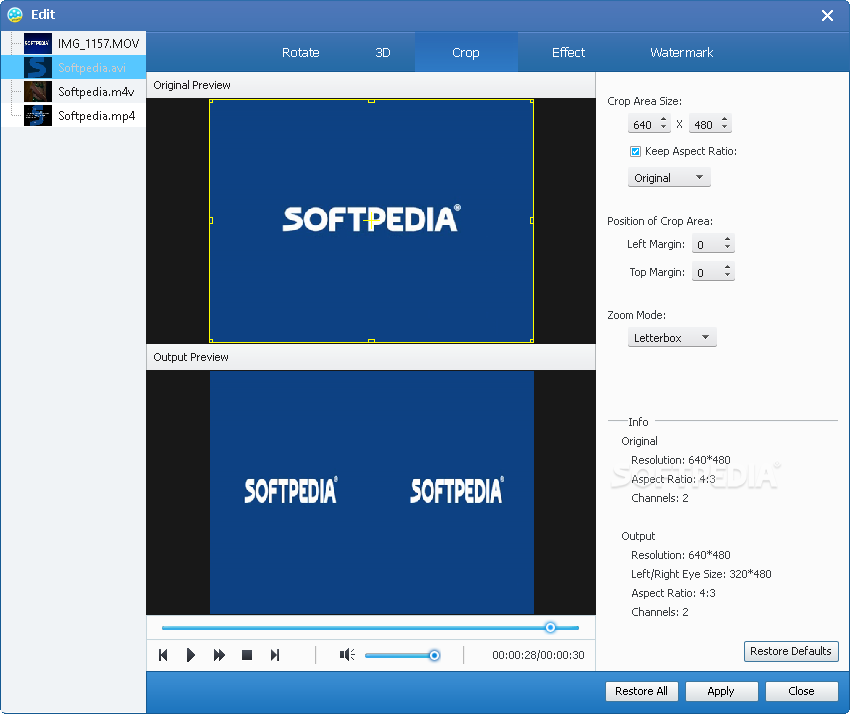Increase the Left Margin value
This screenshot has width=850, height=714.
click(727, 239)
